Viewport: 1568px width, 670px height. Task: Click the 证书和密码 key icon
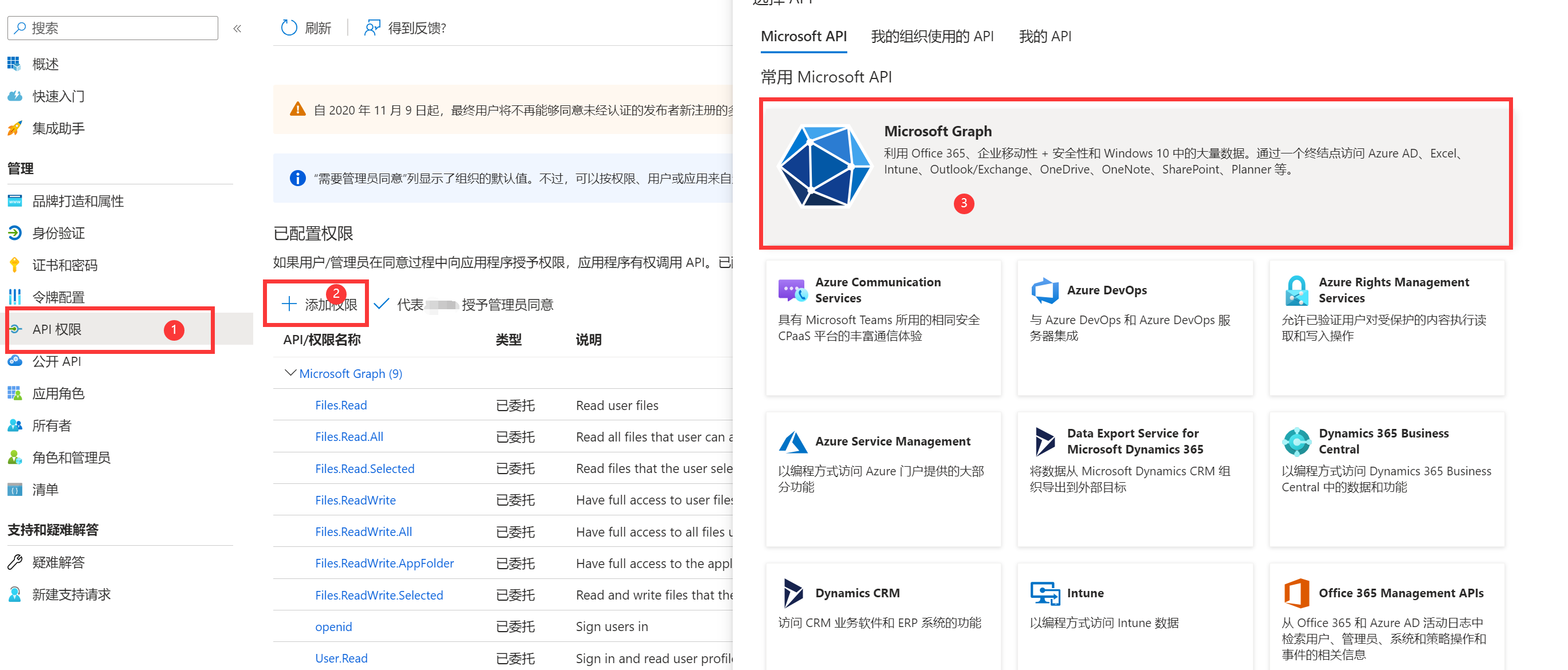(x=15, y=265)
